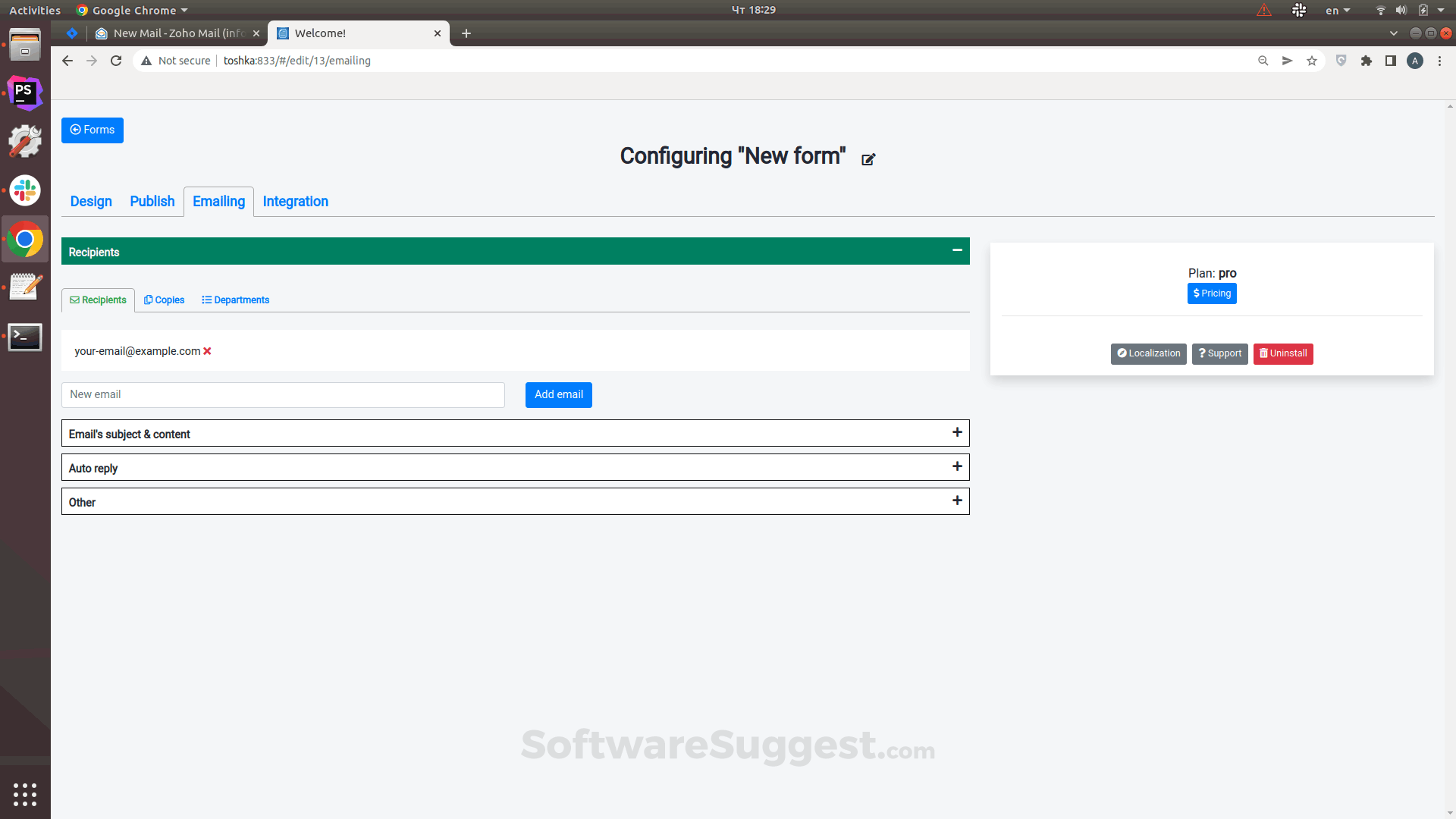
Task: Open Chrome extensions puzzle icon
Action: tap(1366, 61)
